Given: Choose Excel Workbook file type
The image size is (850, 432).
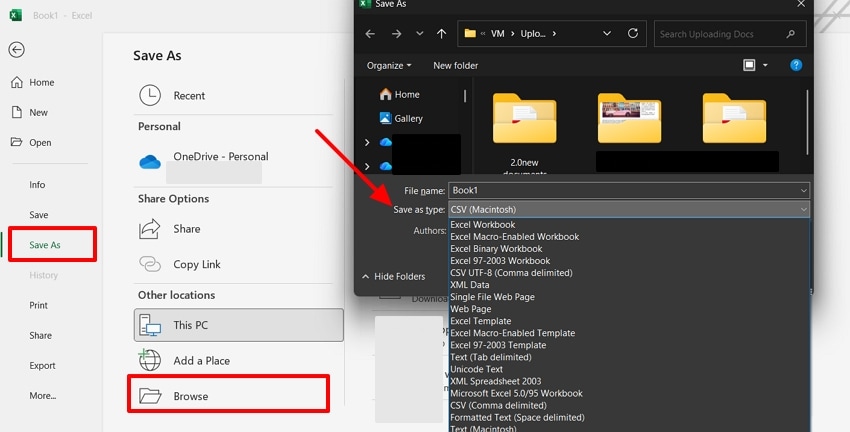Looking at the screenshot, I should 483,224.
